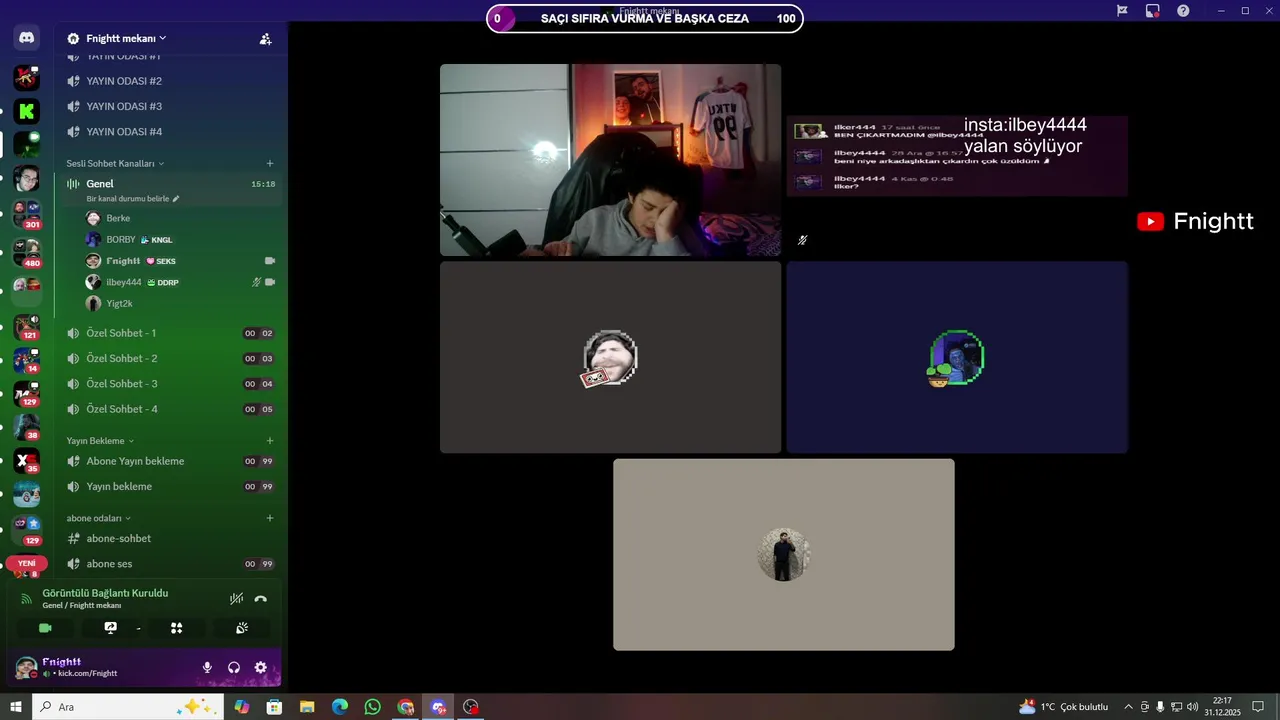This screenshot has height=720, width=1280.
Task: Open WhatsApp from taskbar
Action: coord(372,707)
